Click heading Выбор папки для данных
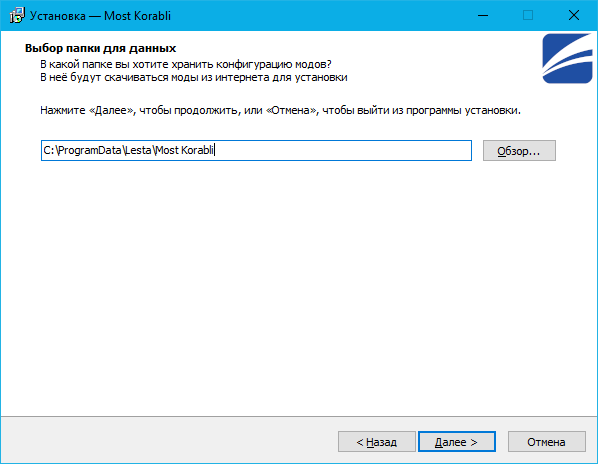The width and height of the screenshot is (598, 464). 100,48
